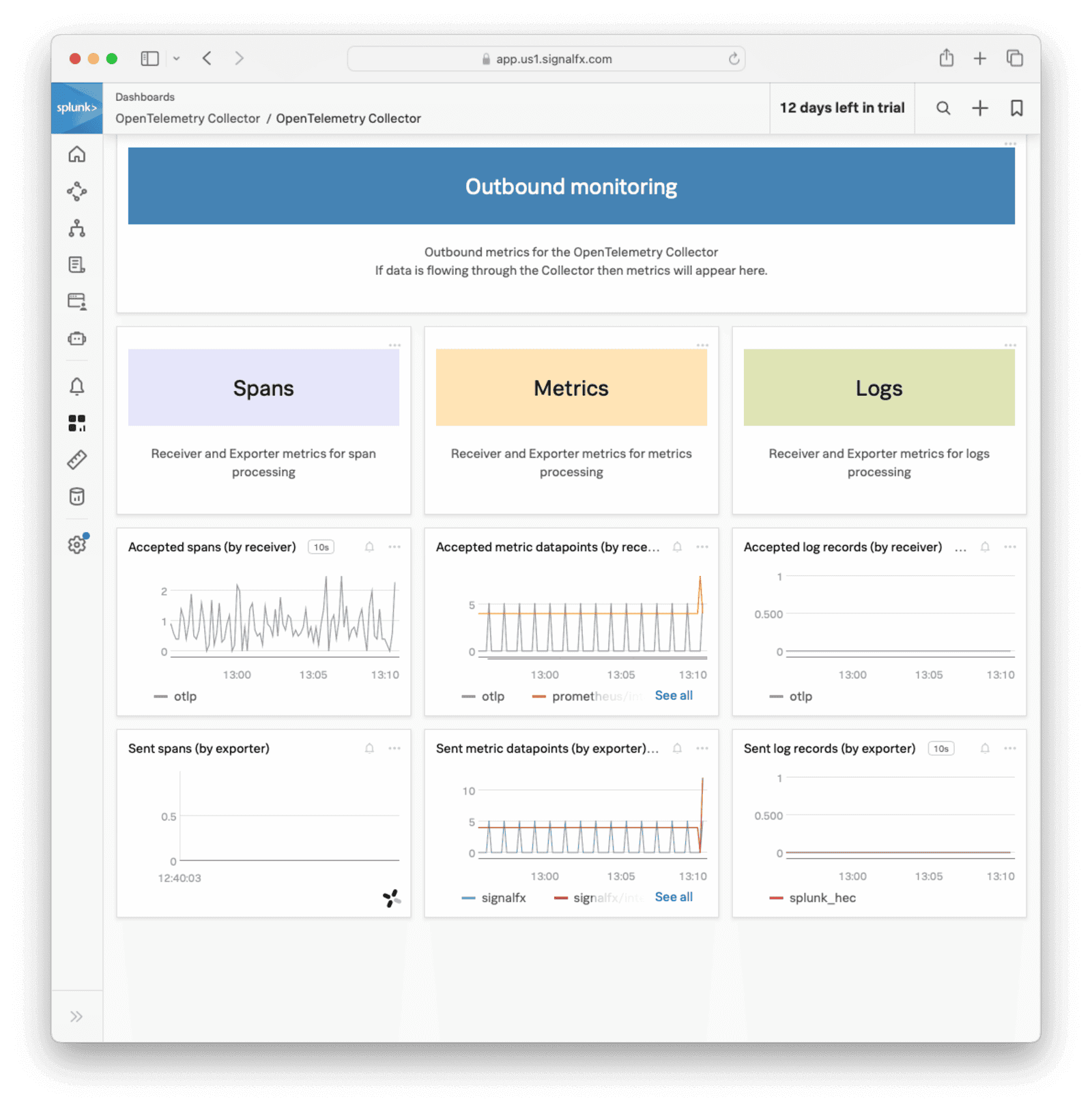
Task: Click the bookmark icon in the top bar
Action: 1016,108
